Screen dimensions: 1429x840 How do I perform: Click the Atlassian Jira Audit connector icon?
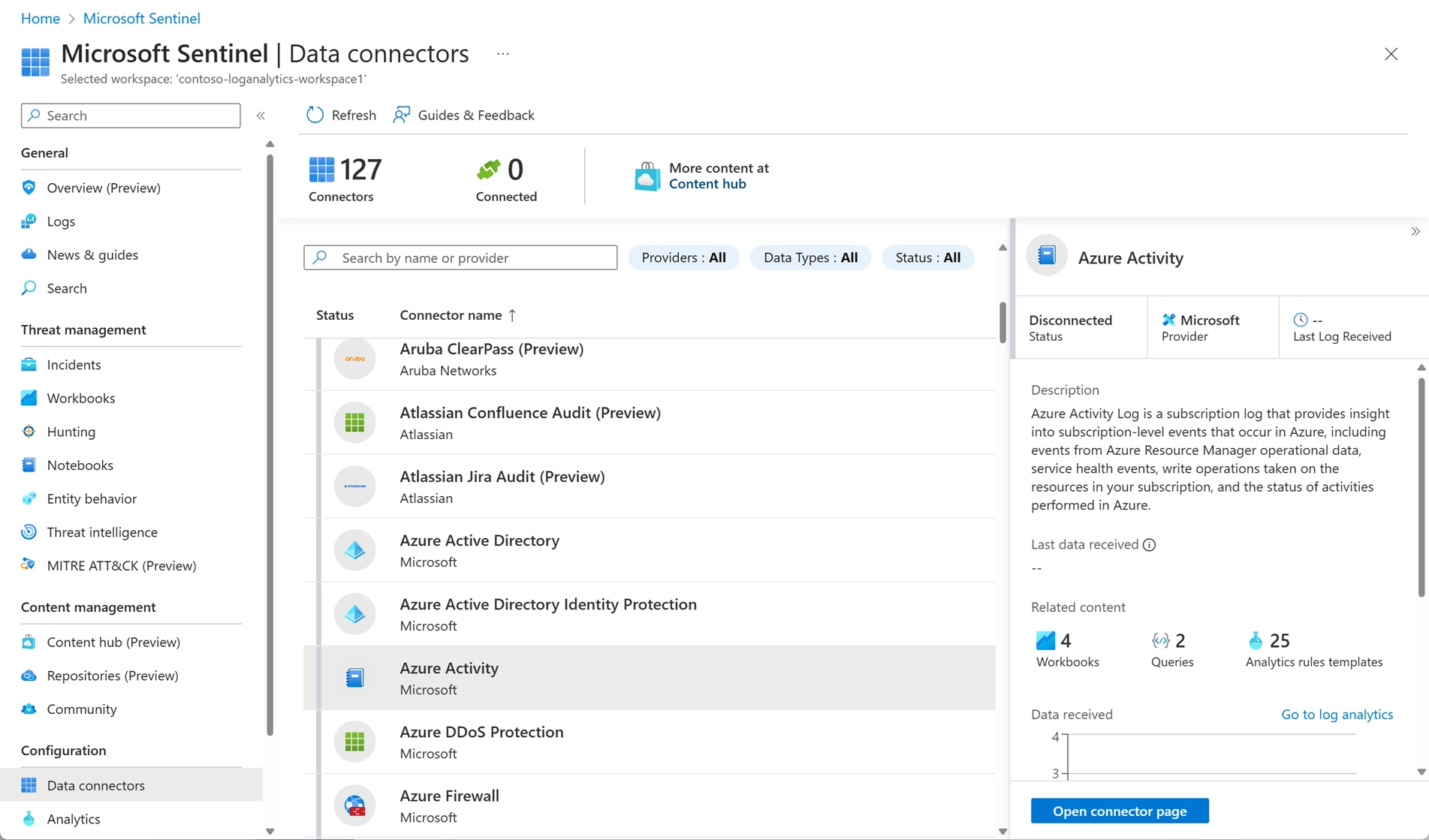coord(354,486)
